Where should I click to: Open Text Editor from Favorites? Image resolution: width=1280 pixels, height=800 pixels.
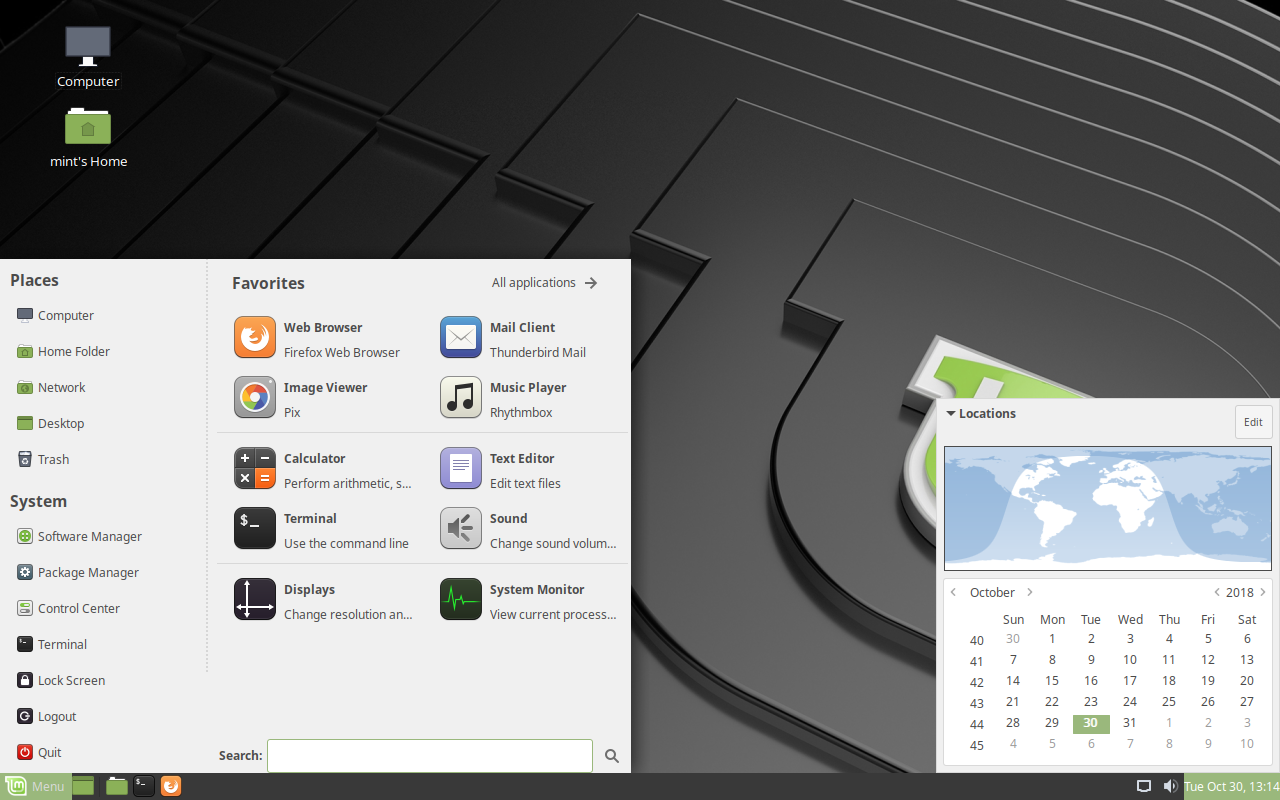(461, 469)
